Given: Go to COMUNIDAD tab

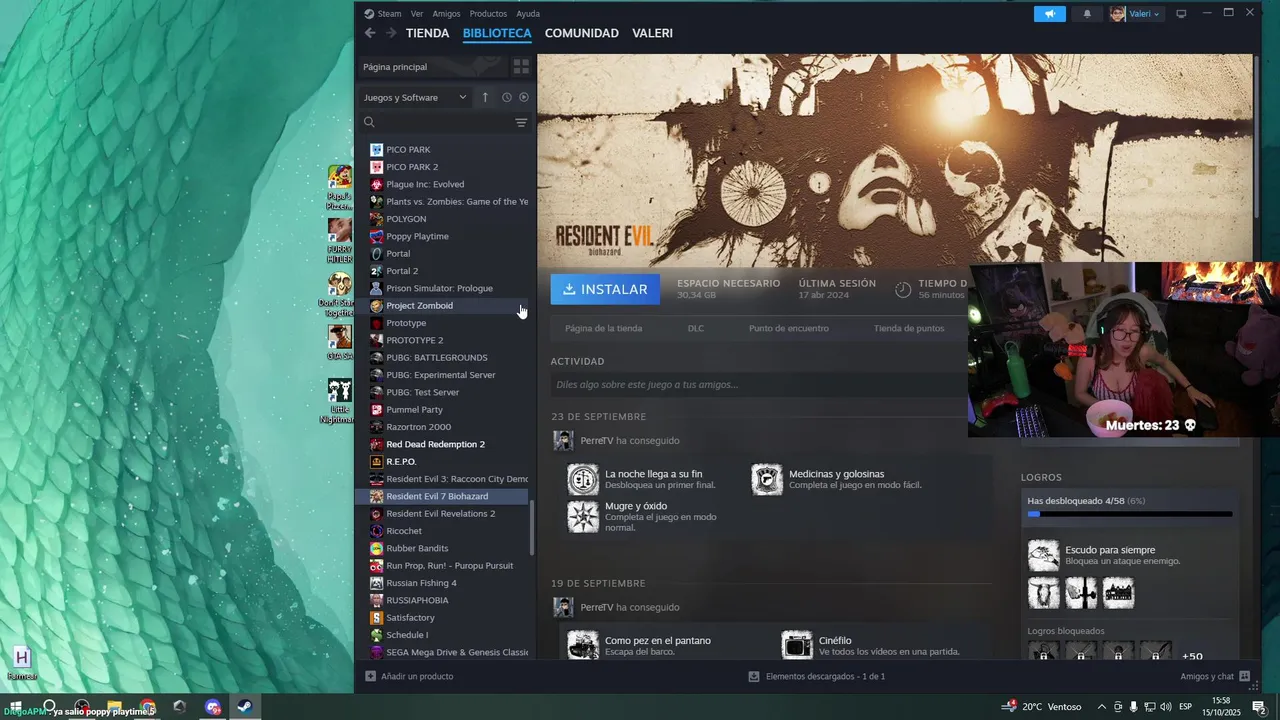Looking at the screenshot, I should point(581,33).
